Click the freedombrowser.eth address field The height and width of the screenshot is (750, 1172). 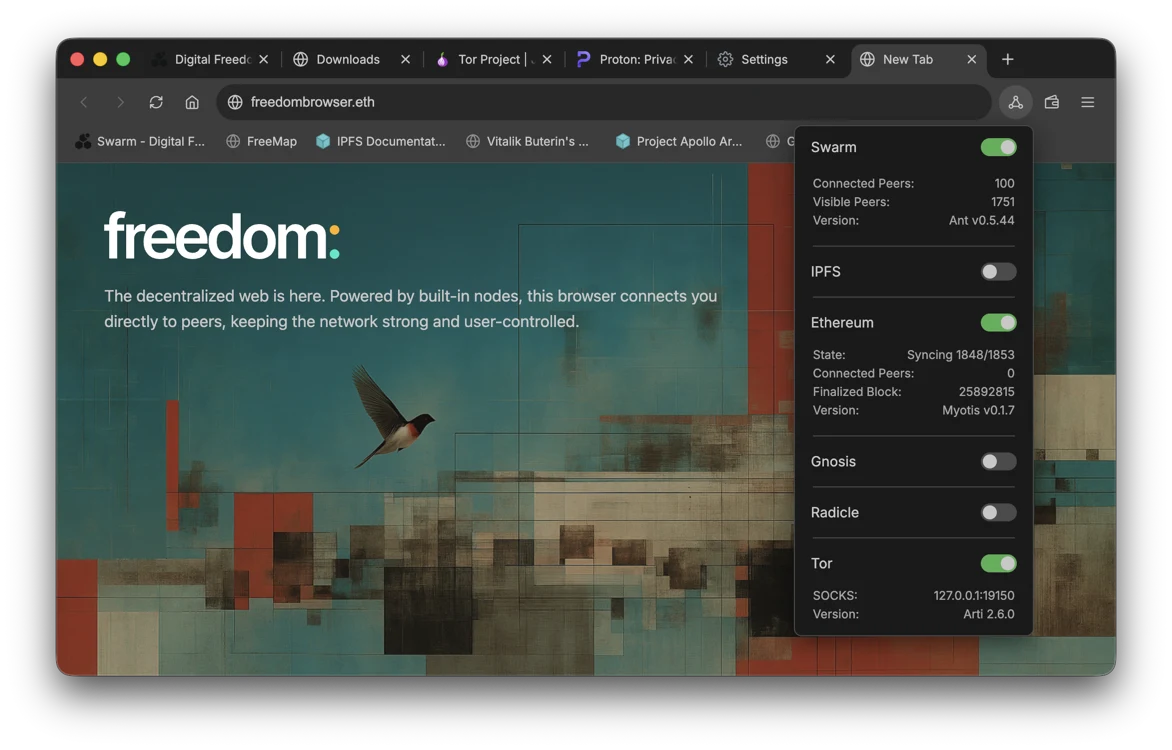pos(604,102)
